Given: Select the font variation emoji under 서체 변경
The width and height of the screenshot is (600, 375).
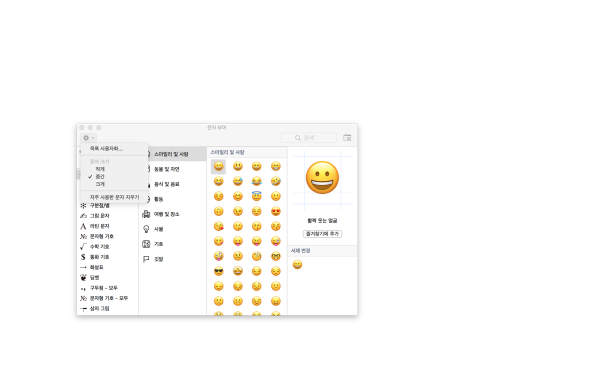Looking at the screenshot, I should tap(297, 264).
